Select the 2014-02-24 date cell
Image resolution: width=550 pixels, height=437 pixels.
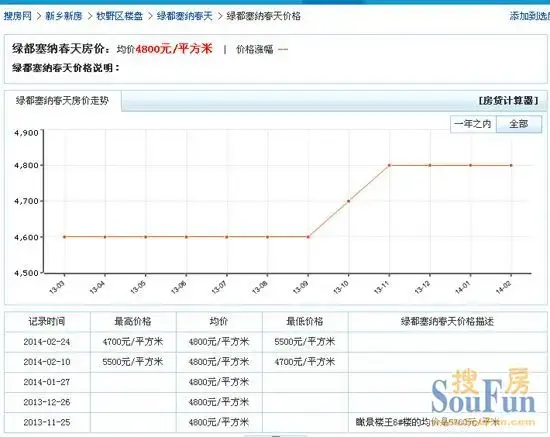pyautogui.click(x=47, y=342)
